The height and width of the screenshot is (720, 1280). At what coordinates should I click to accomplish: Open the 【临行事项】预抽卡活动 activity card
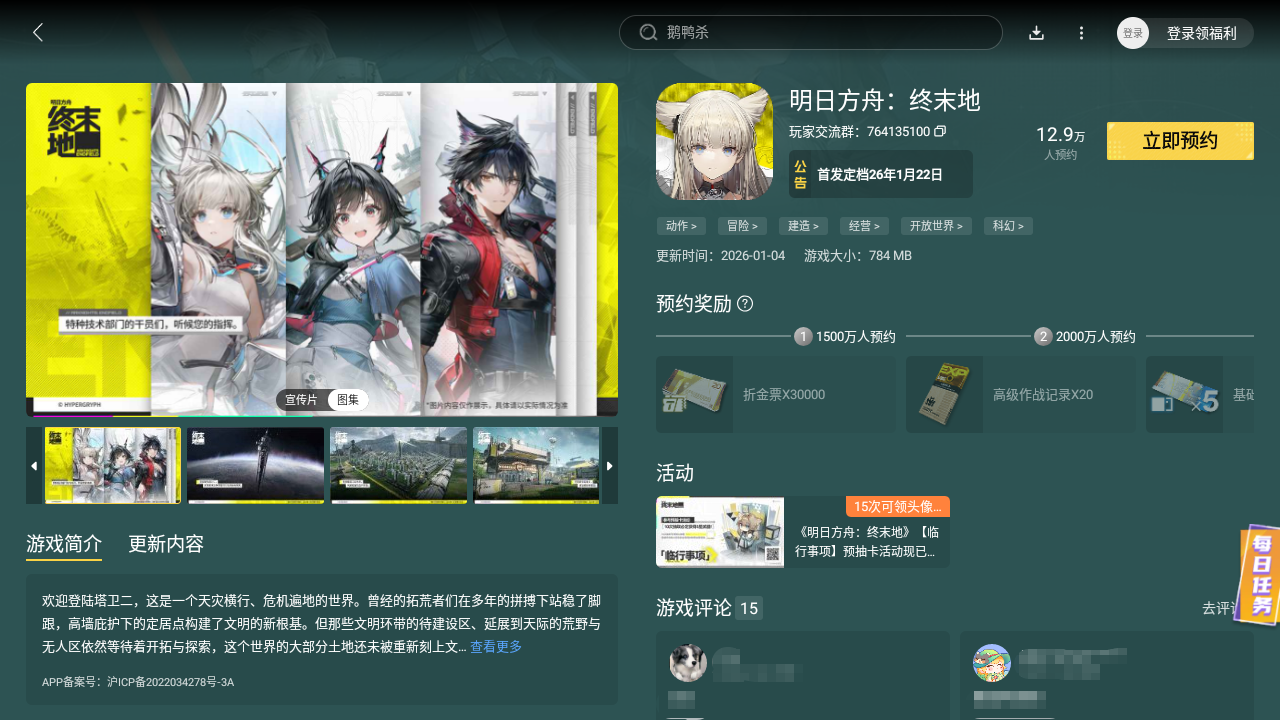click(803, 532)
